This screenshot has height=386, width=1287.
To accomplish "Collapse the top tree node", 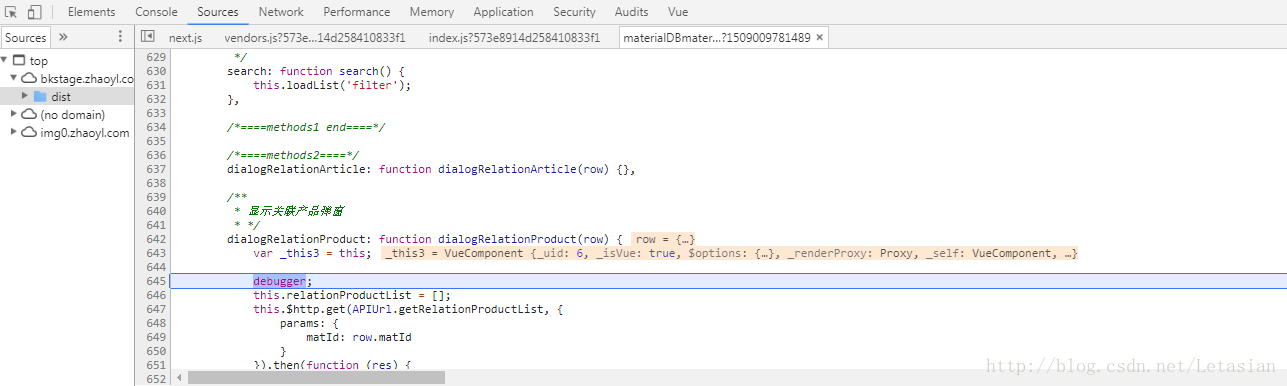I will pos(5,61).
